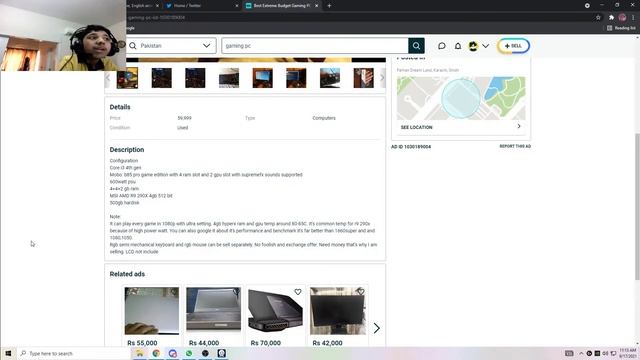Show previous gallery thumbnails arrow
Image resolution: width=640 pixels, height=360 pixels.
[x=108, y=78]
